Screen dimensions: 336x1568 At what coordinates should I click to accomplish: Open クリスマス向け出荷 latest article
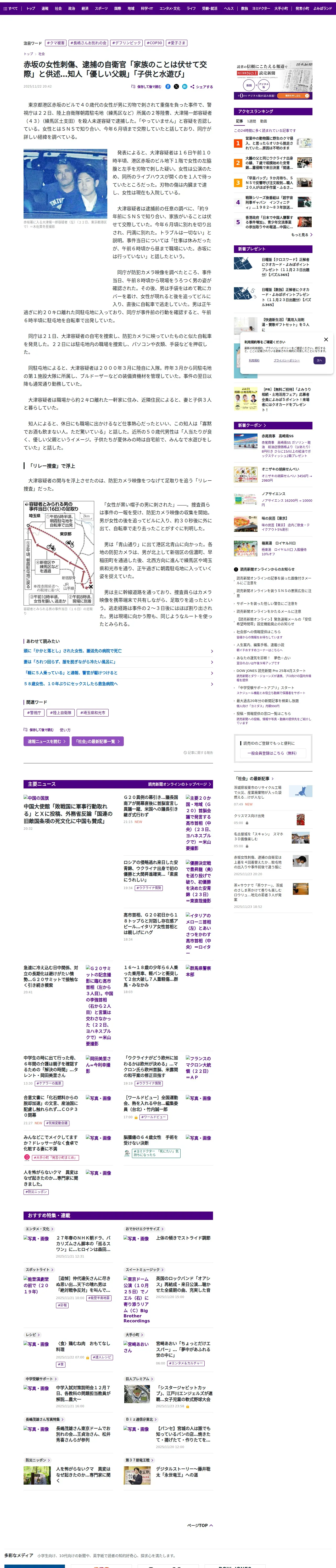(249, 816)
